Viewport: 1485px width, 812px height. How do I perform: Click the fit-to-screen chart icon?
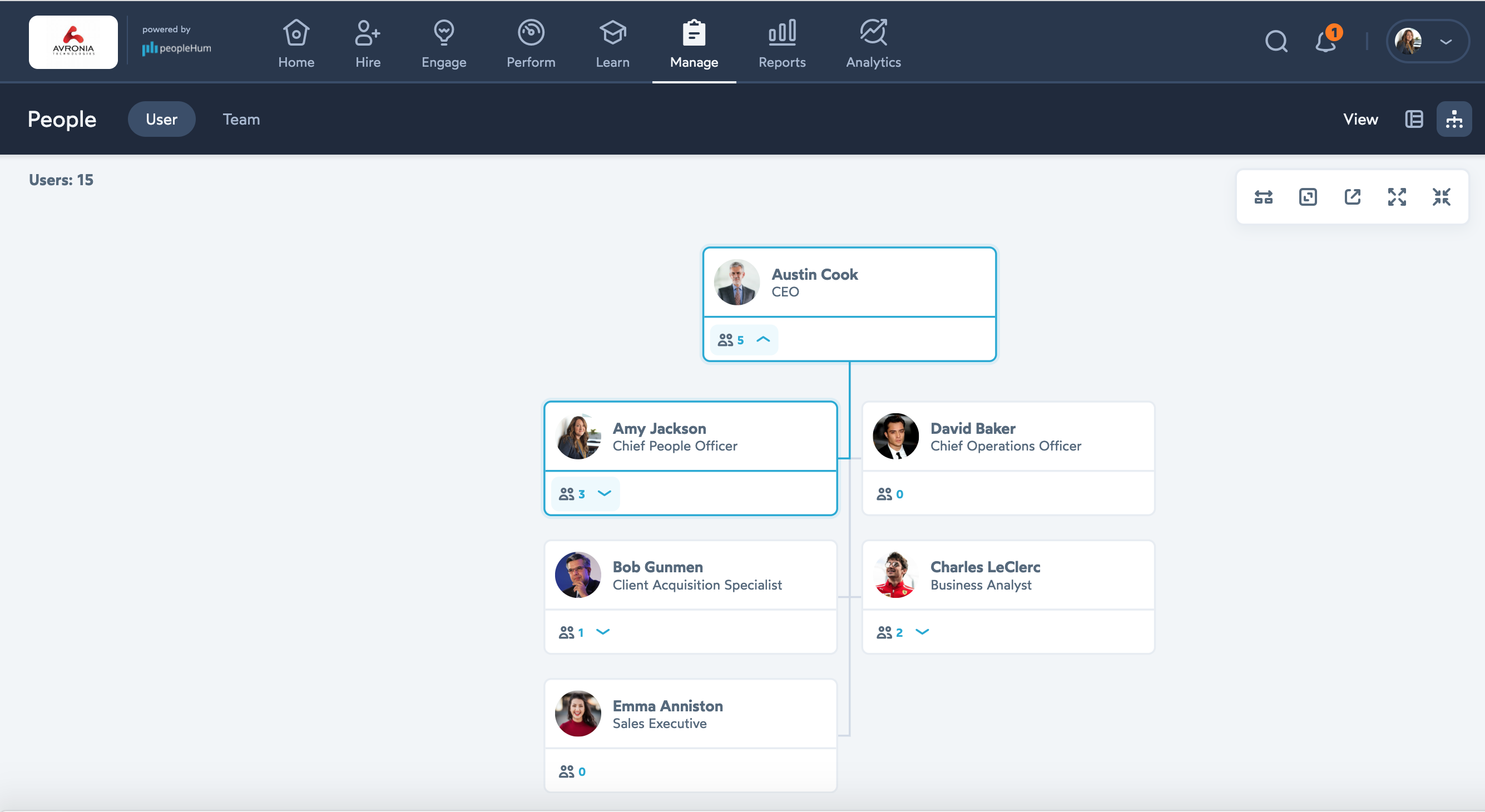[1308, 197]
